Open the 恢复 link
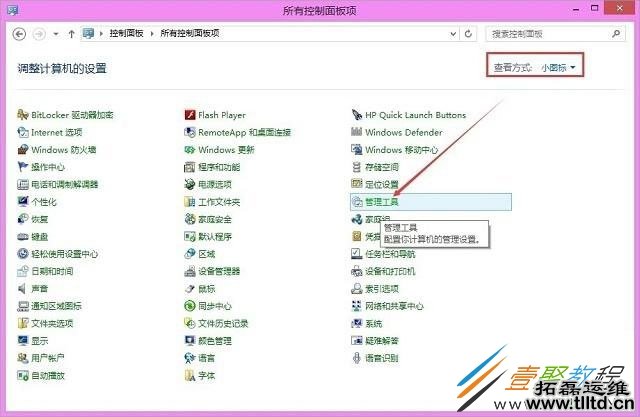 (40, 220)
